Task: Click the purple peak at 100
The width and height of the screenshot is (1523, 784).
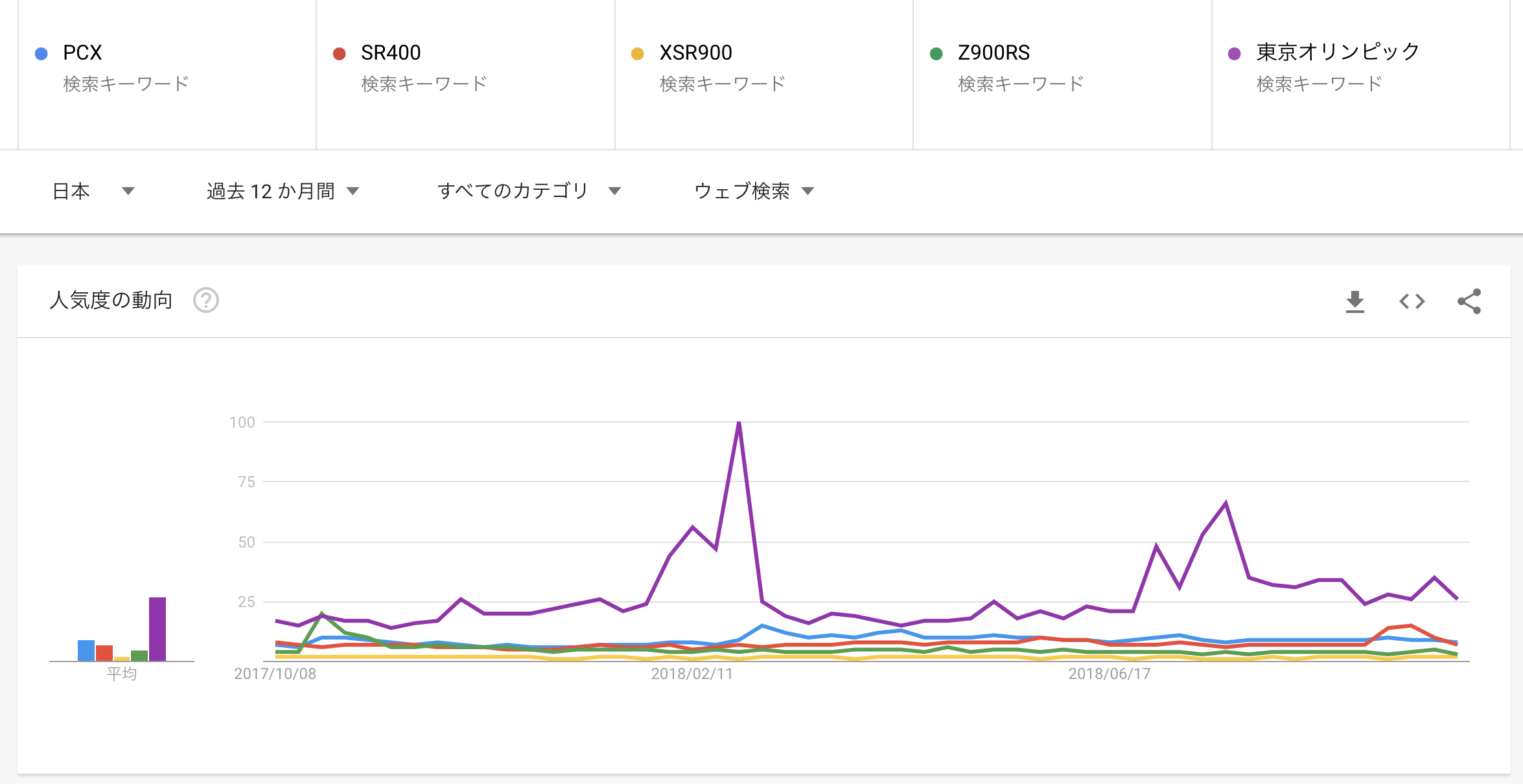Action: [739, 423]
